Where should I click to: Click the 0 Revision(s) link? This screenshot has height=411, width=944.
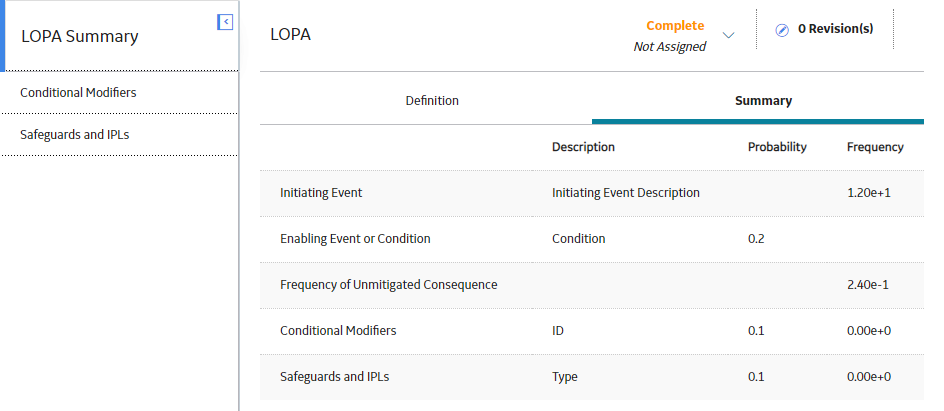[x=836, y=29]
